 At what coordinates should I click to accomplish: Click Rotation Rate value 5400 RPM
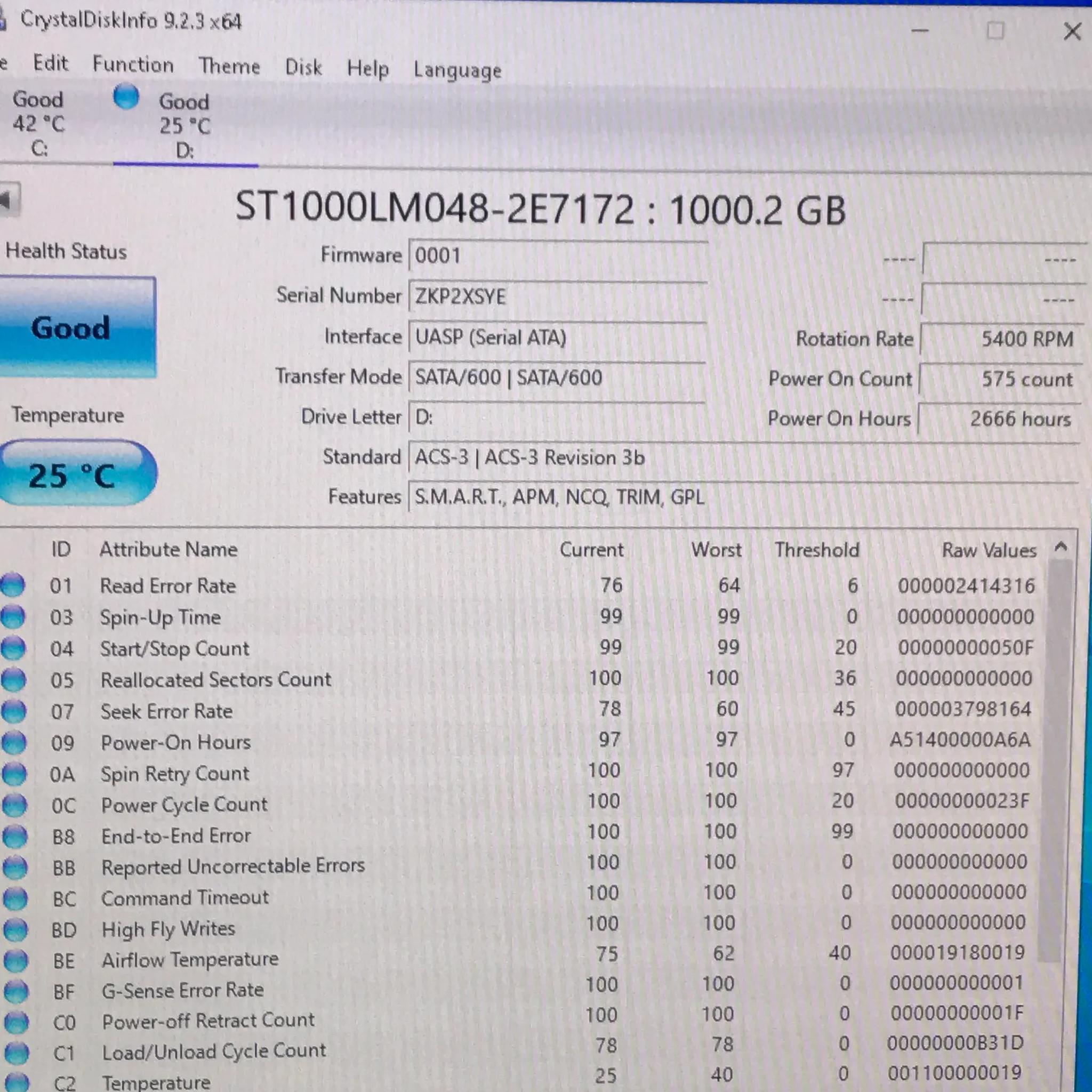click(1000, 339)
